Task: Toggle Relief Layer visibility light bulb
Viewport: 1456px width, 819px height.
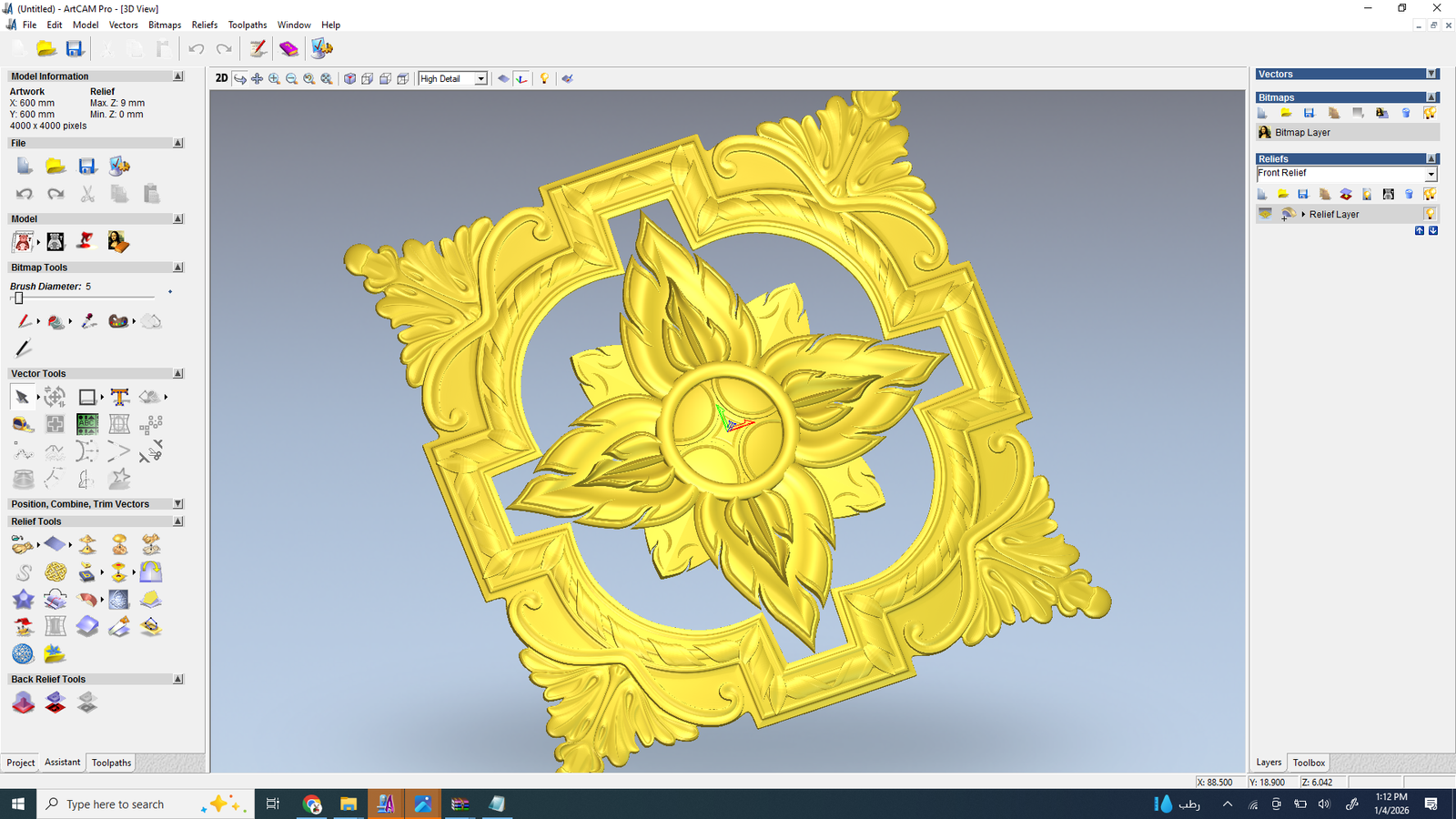Action: 1430,214
